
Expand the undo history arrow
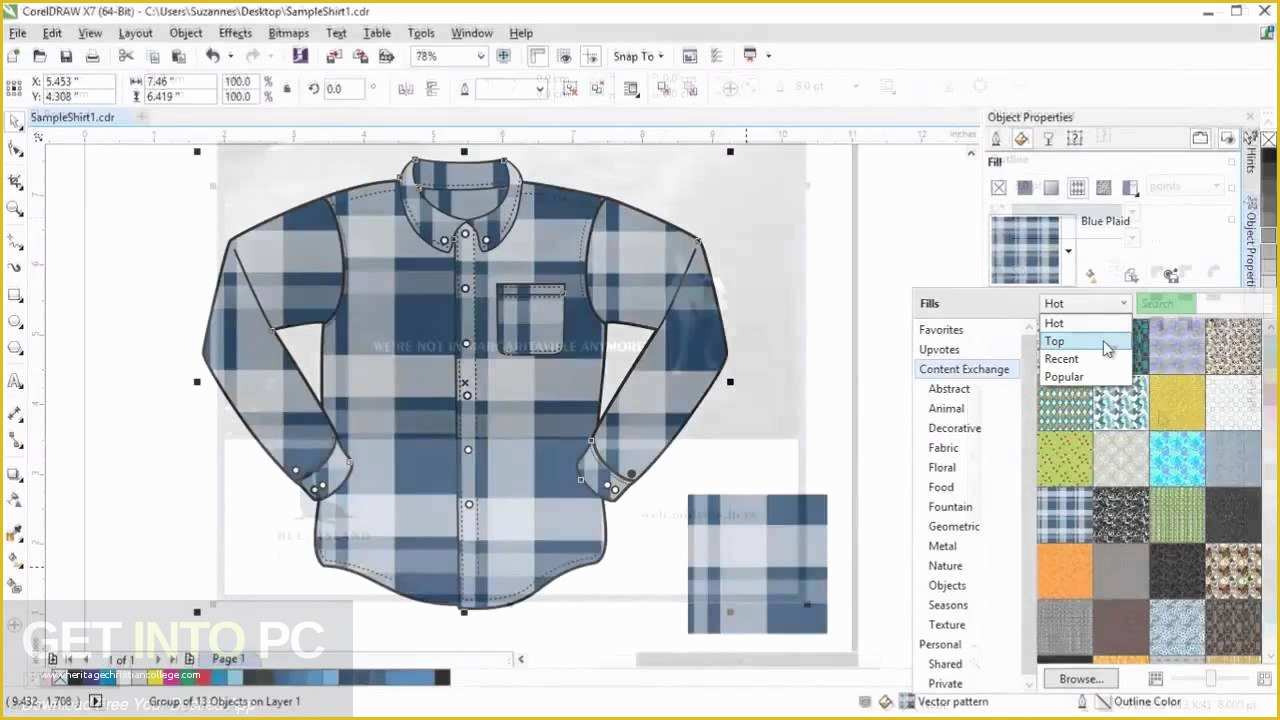[x=230, y=56]
